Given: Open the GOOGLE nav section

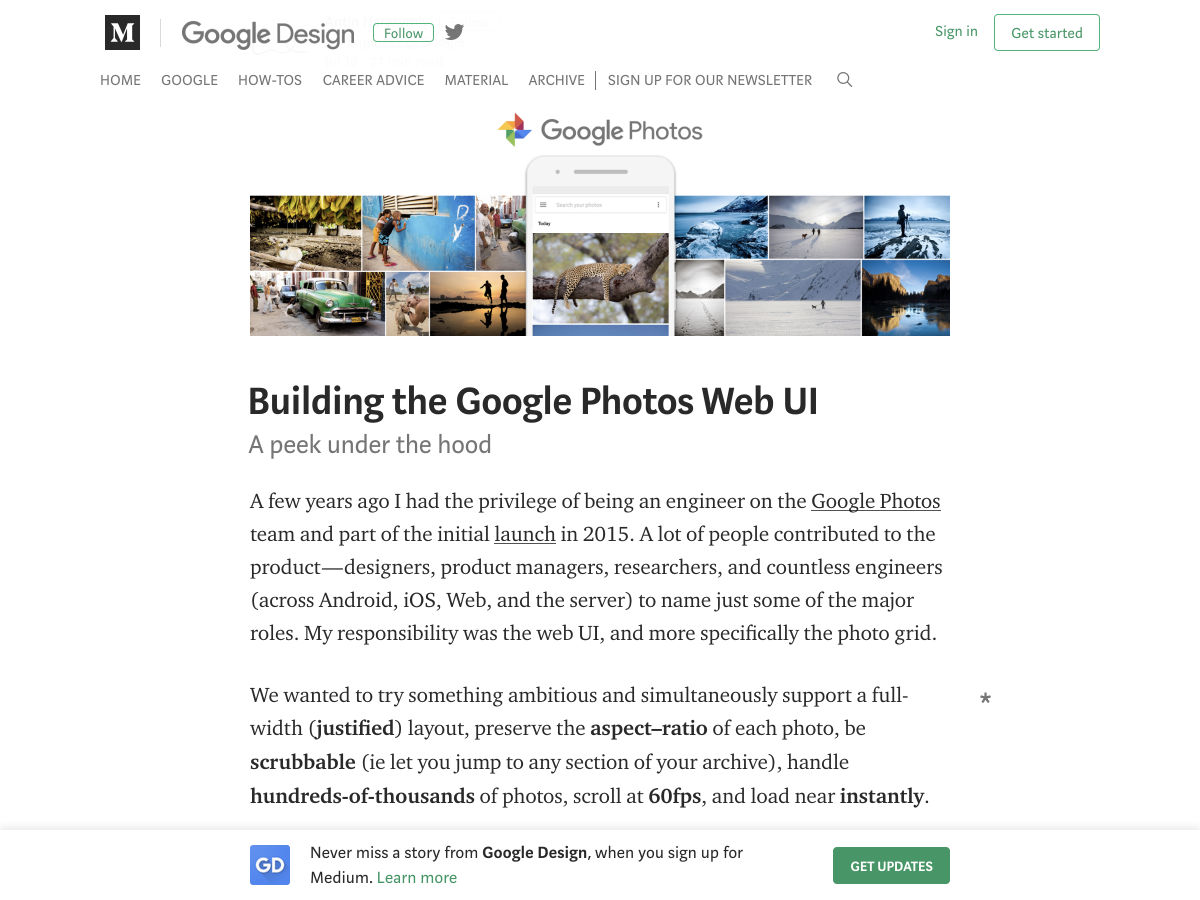Looking at the screenshot, I should 189,80.
